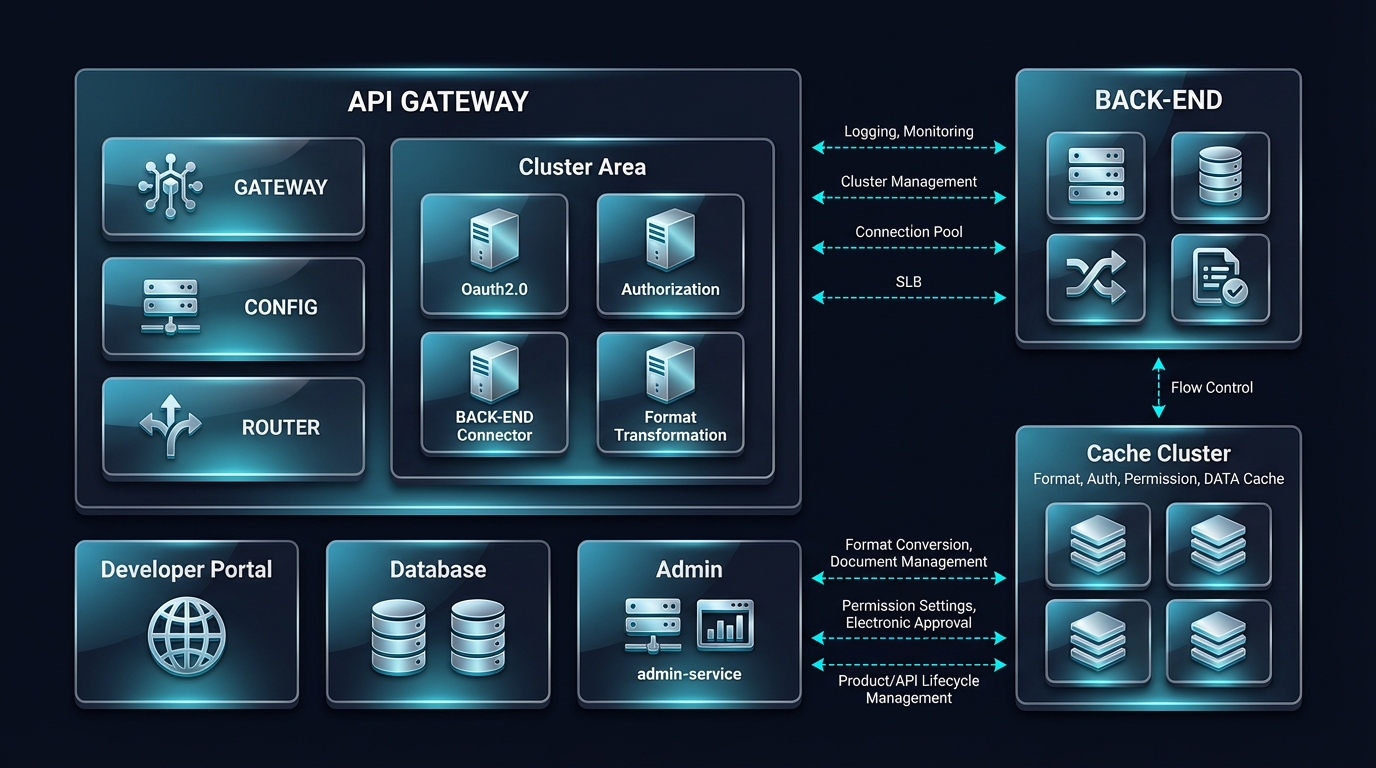Image resolution: width=1376 pixels, height=768 pixels.
Task: Collapse the Cache Cluster panel
Action: click(1158, 453)
